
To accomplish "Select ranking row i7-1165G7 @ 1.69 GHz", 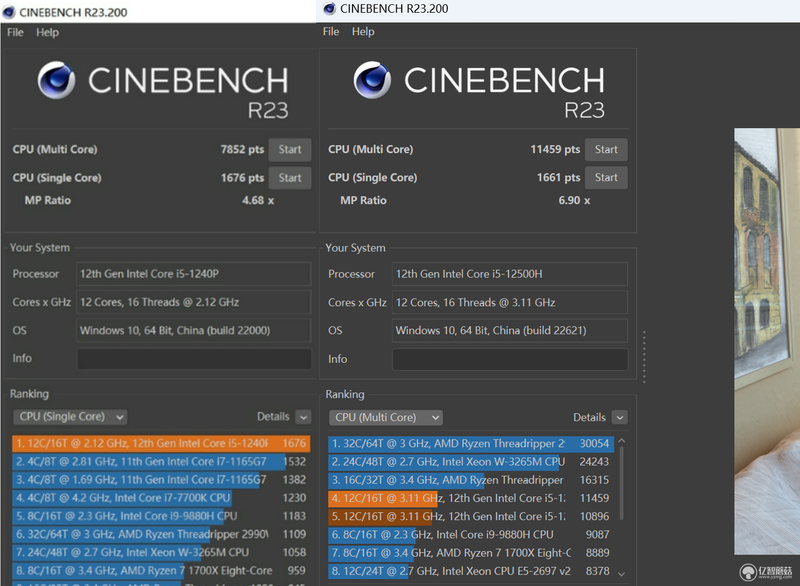I will click(x=161, y=479).
